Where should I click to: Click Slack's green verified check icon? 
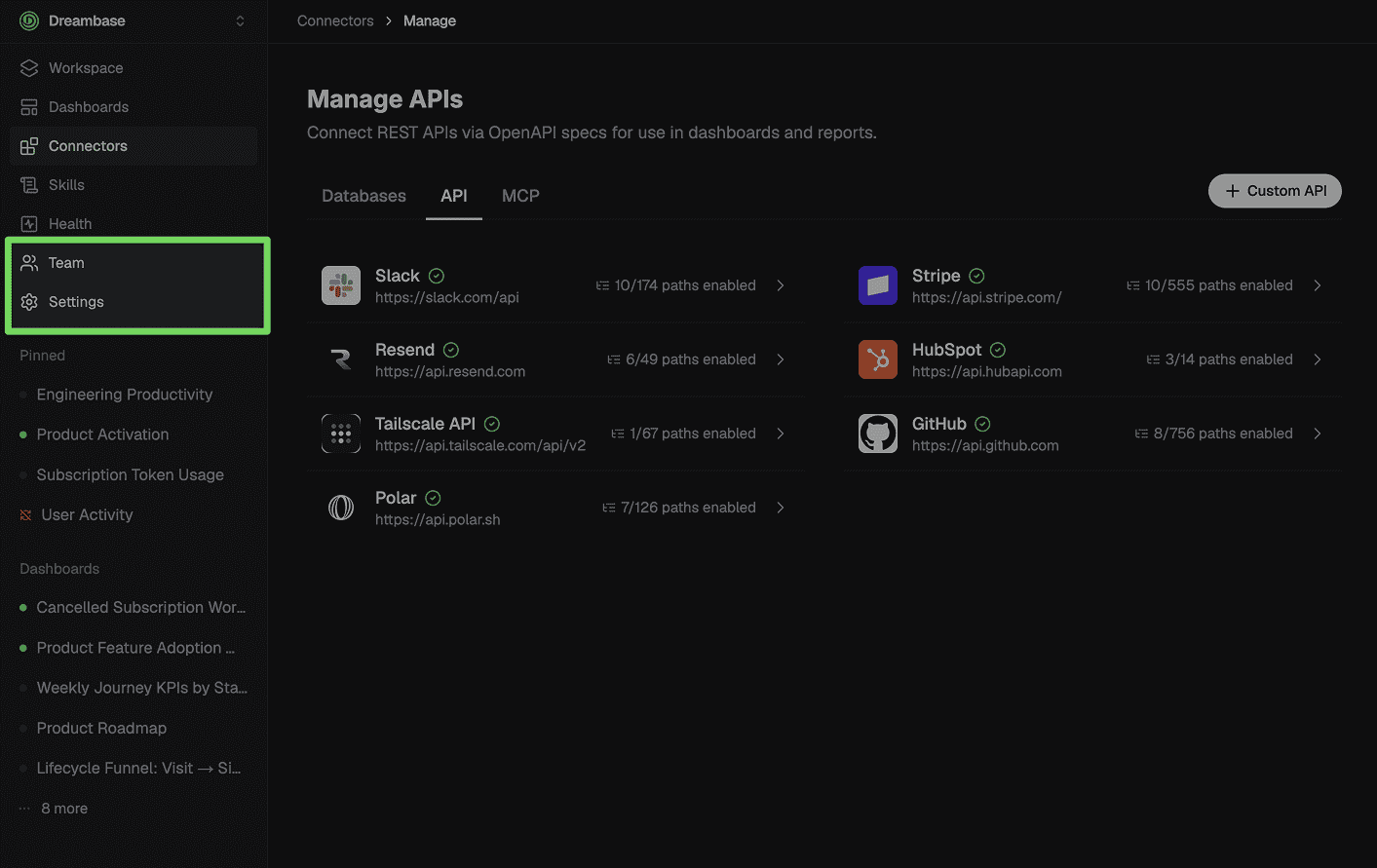click(437, 276)
